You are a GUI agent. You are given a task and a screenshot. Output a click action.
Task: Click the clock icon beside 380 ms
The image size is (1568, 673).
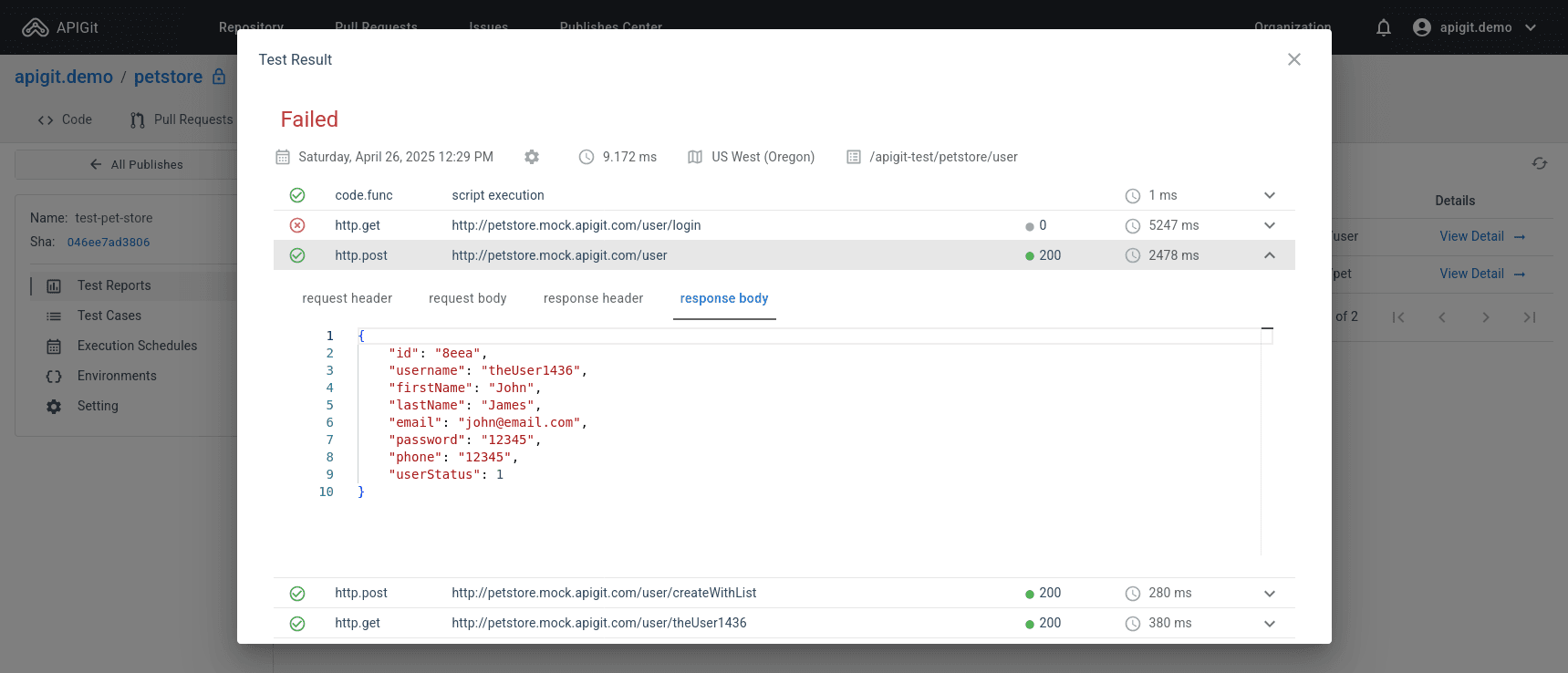click(1133, 624)
